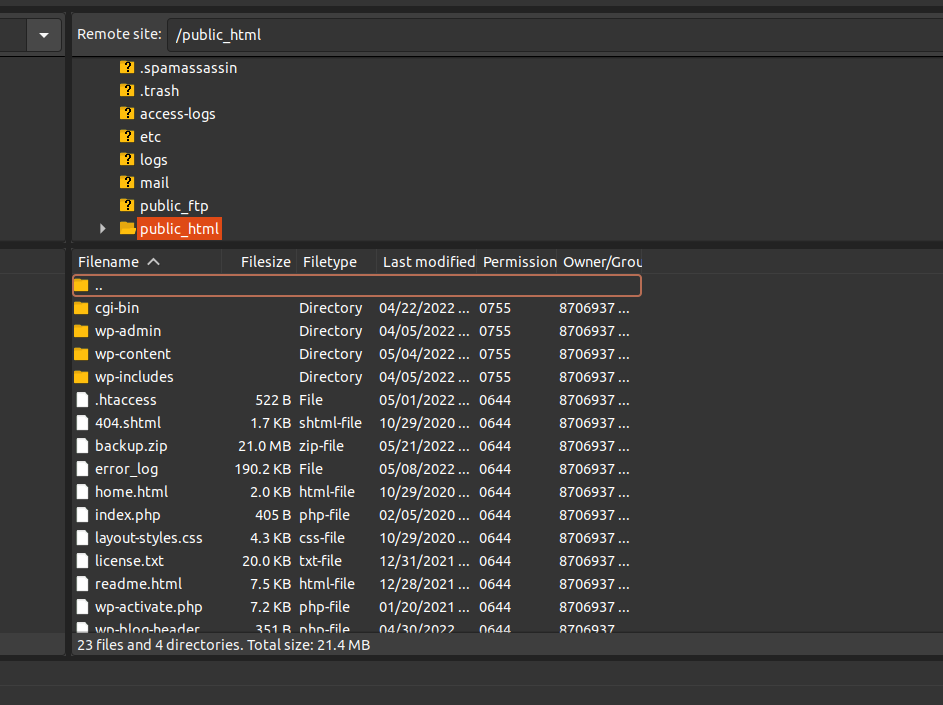Select the public_ftp tree folder
943x705 pixels.
pos(174,206)
